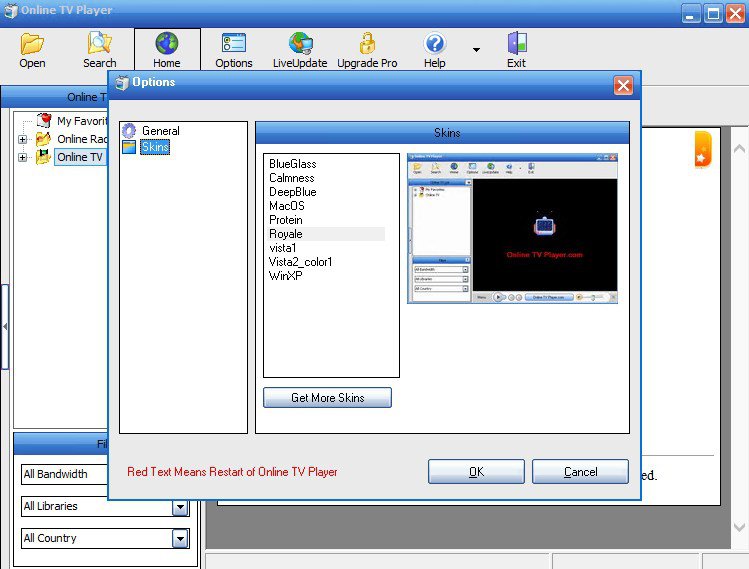
Task: Click the Open folder toolbar icon
Action: pyautogui.click(x=32, y=44)
